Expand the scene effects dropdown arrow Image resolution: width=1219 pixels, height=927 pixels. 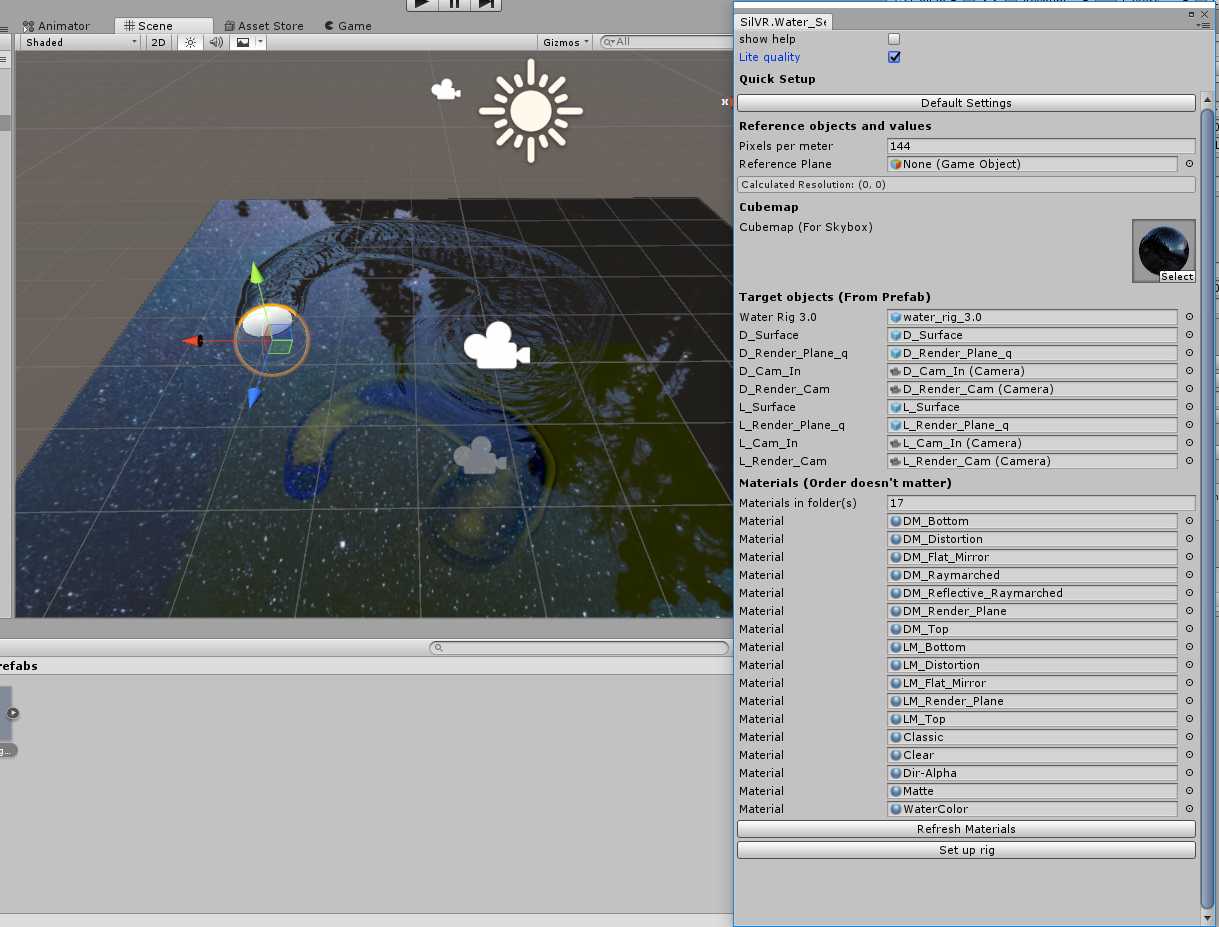[x=260, y=42]
